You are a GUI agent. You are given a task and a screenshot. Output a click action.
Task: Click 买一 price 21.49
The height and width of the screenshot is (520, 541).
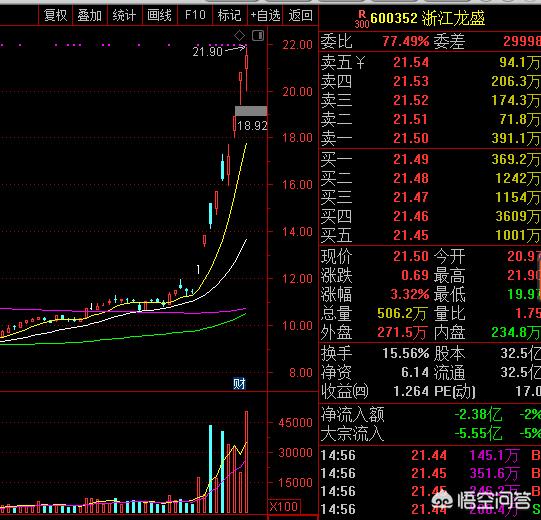tap(411, 159)
